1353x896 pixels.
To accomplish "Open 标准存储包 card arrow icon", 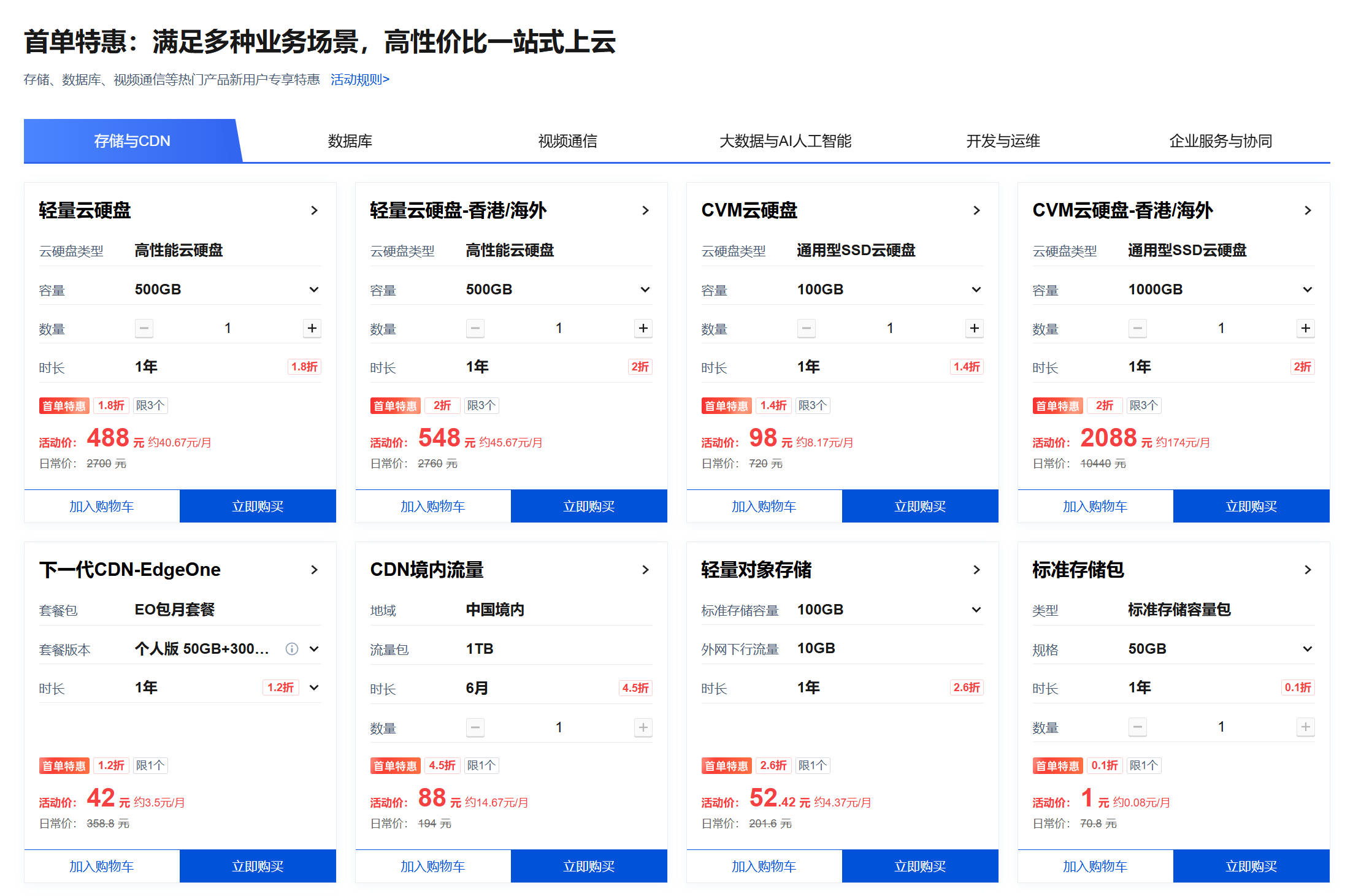I will [x=1308, y=570].
